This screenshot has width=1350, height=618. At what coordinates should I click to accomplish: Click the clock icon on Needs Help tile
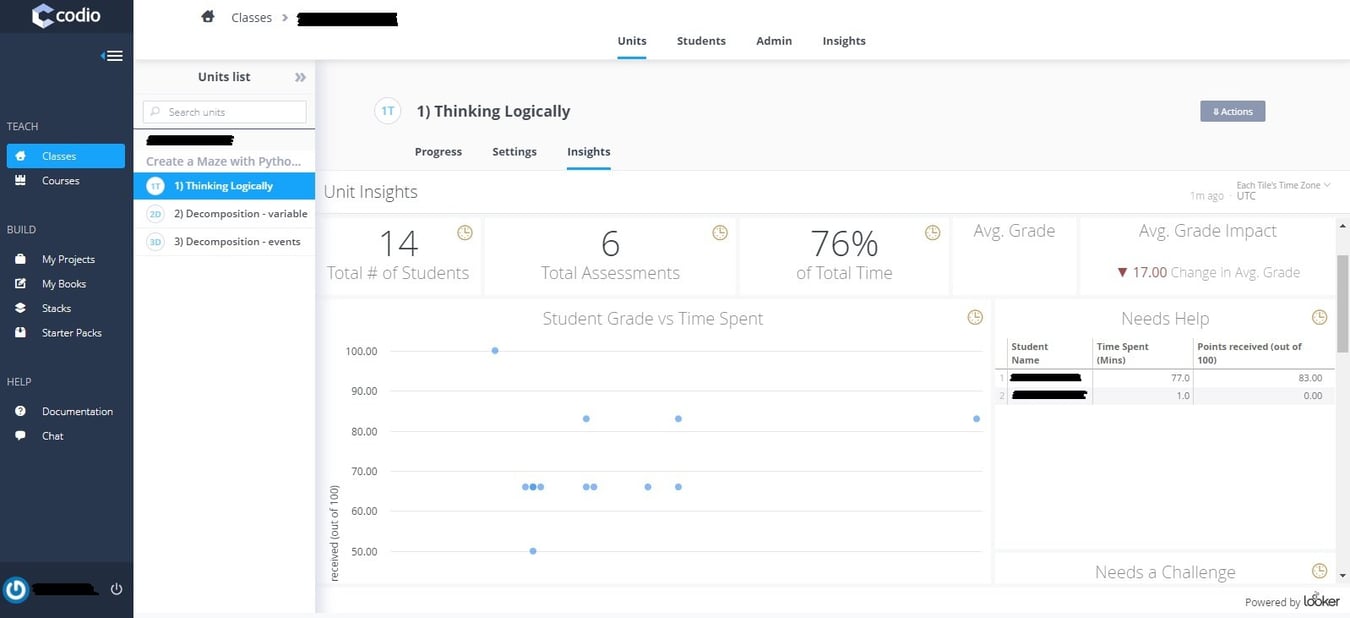[x=1319, y=318]
